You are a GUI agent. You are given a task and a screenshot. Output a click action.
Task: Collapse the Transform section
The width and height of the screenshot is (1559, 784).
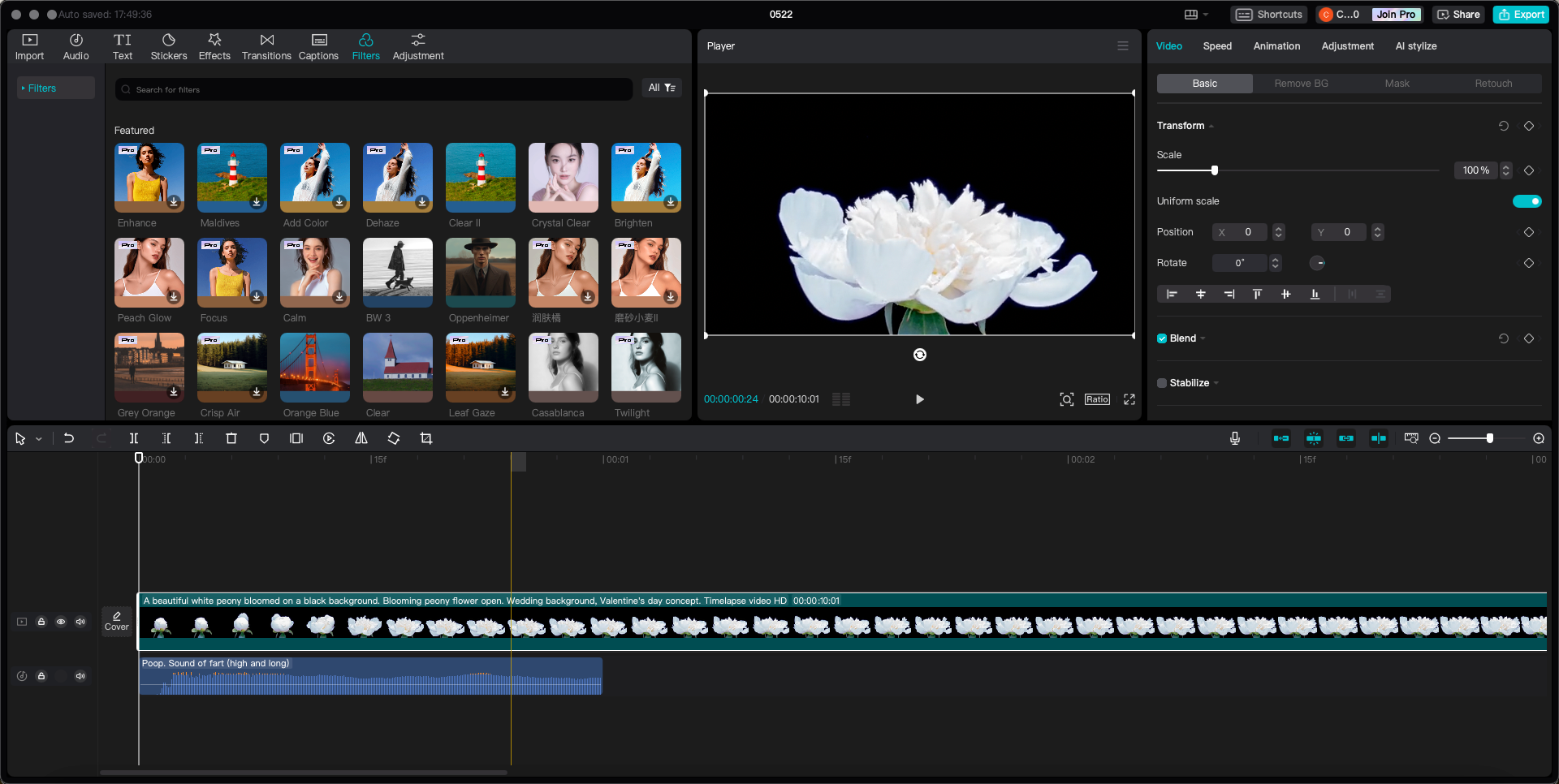1210,126
